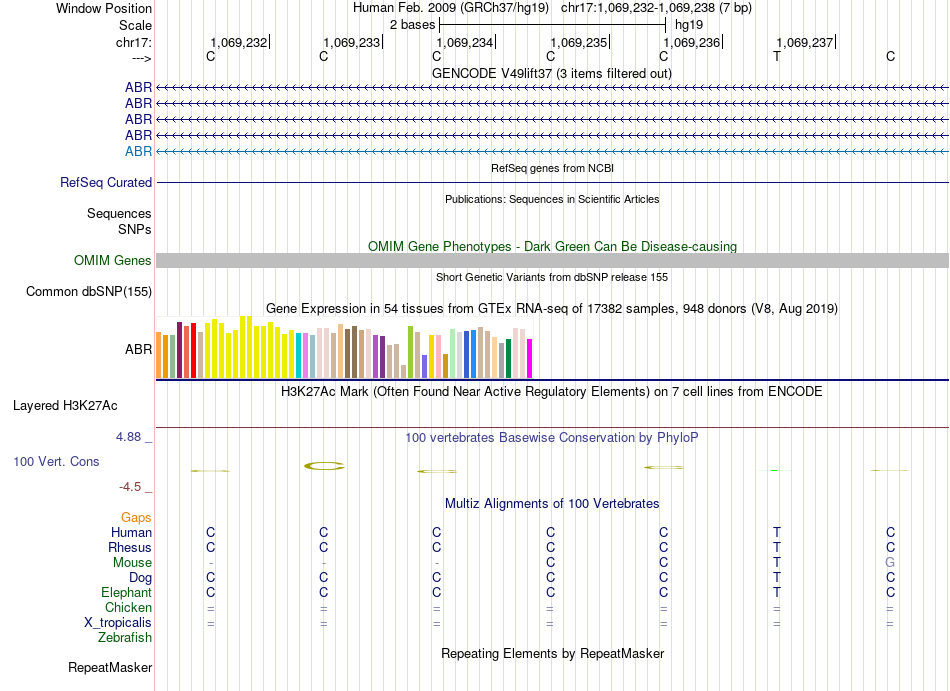This screenshot has height=691, width=950.
Task: Open Short Genetic Variants from dbSNP title
Action: pyautogui.click(x=552, y=277)
